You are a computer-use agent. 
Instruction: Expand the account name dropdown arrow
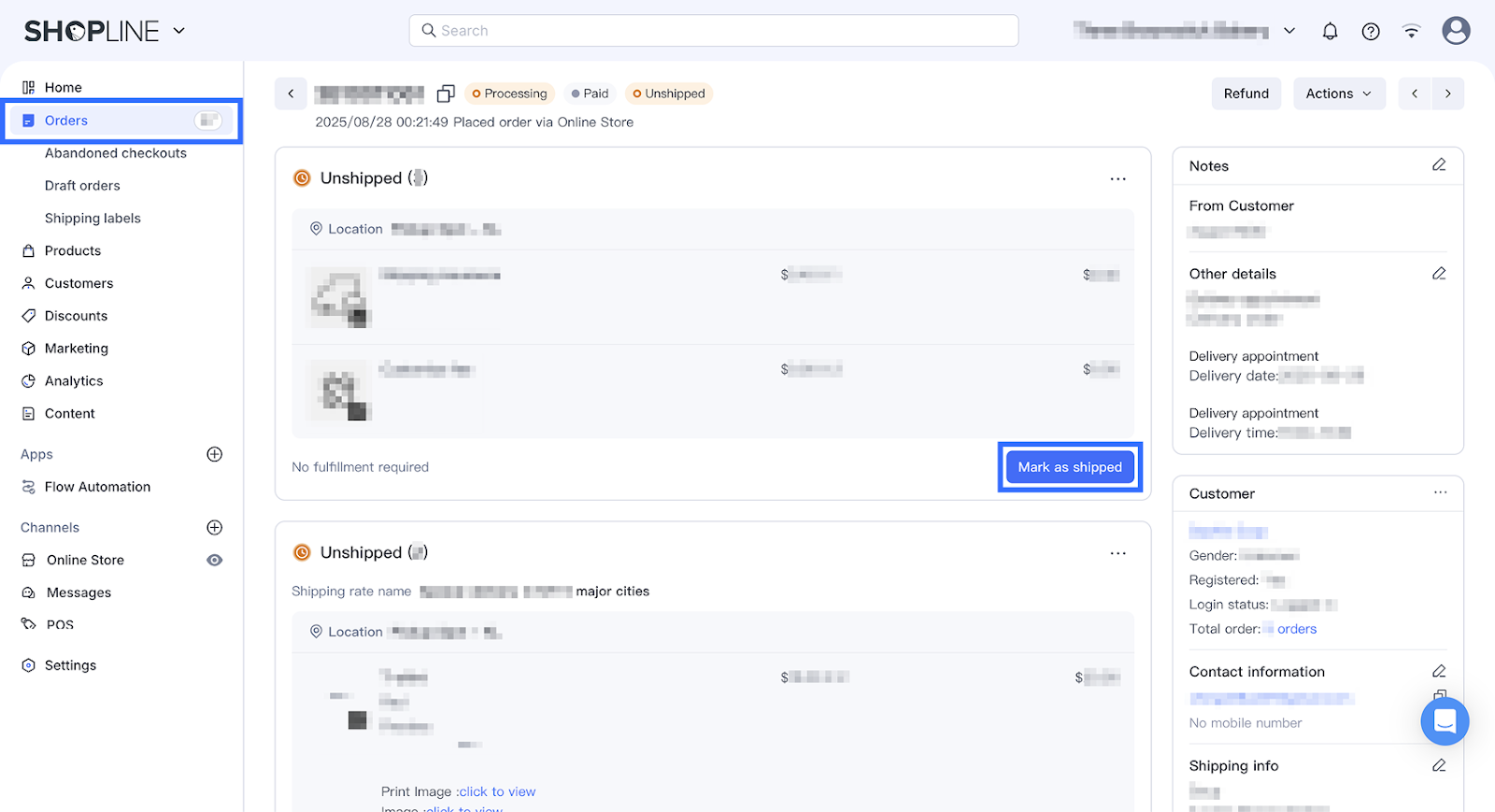pyautogui.click(x=1289, y=31)
